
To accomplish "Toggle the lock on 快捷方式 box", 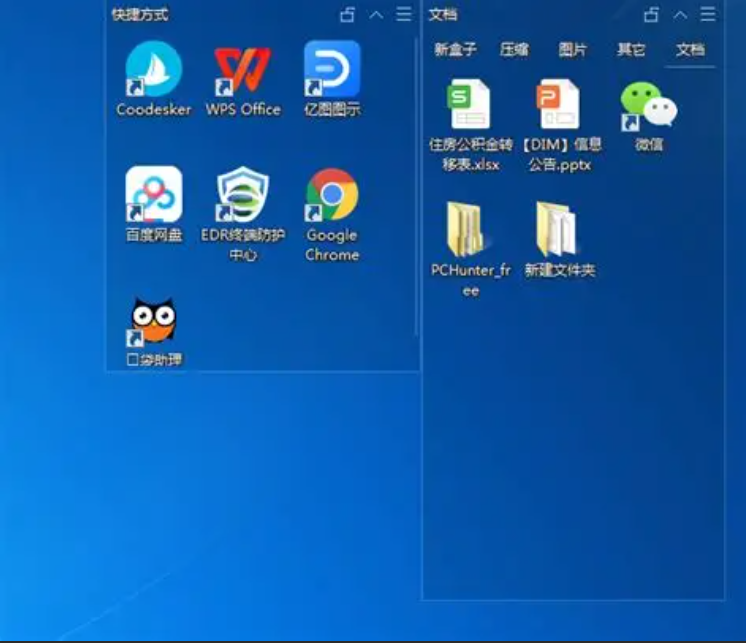I will tap(348, 15).
